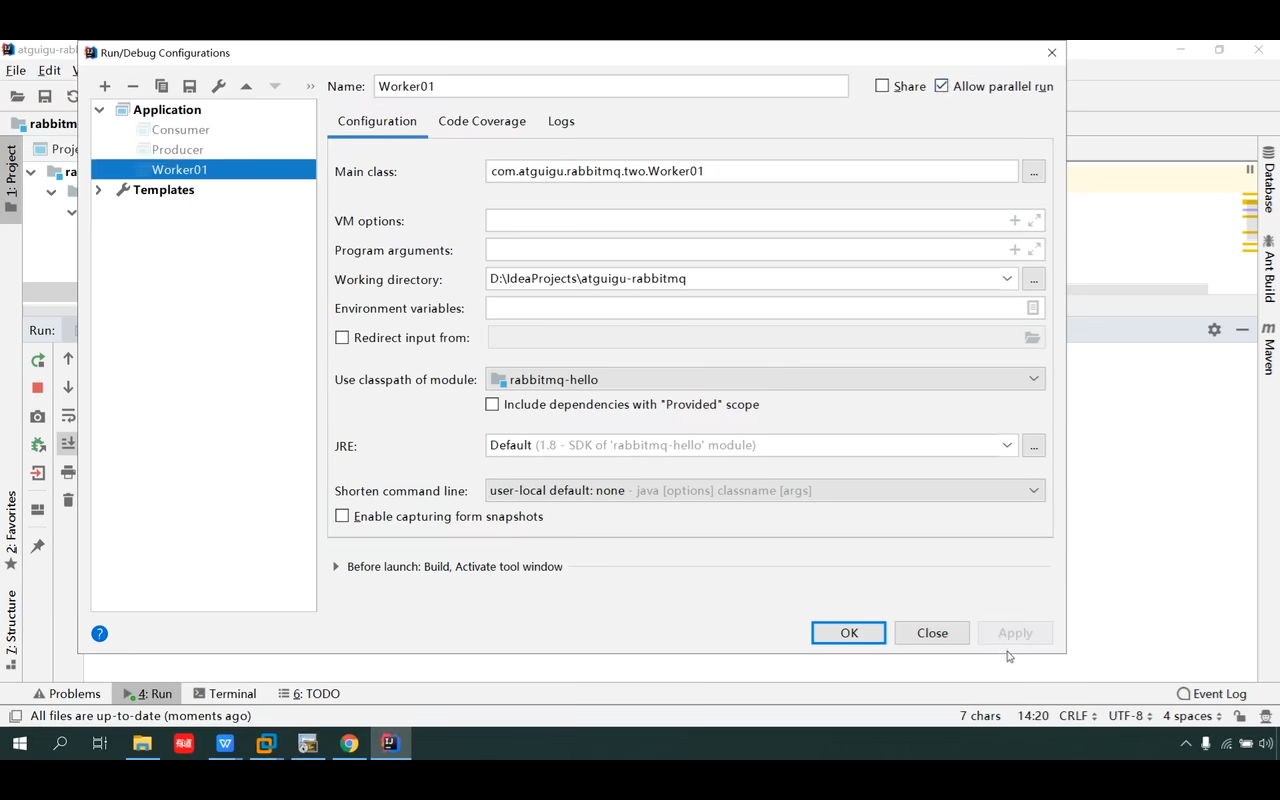Down the stack trace arrow icon
Screen dimensions: 1280x800
(68, 387)
